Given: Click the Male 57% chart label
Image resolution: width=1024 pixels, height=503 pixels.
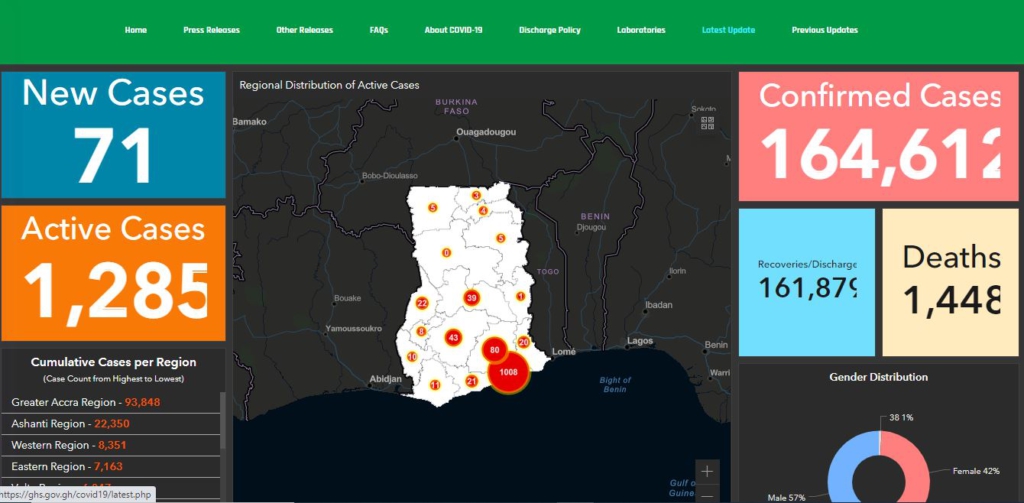Looking at the screenshot, I should click(x=788, y=498).
